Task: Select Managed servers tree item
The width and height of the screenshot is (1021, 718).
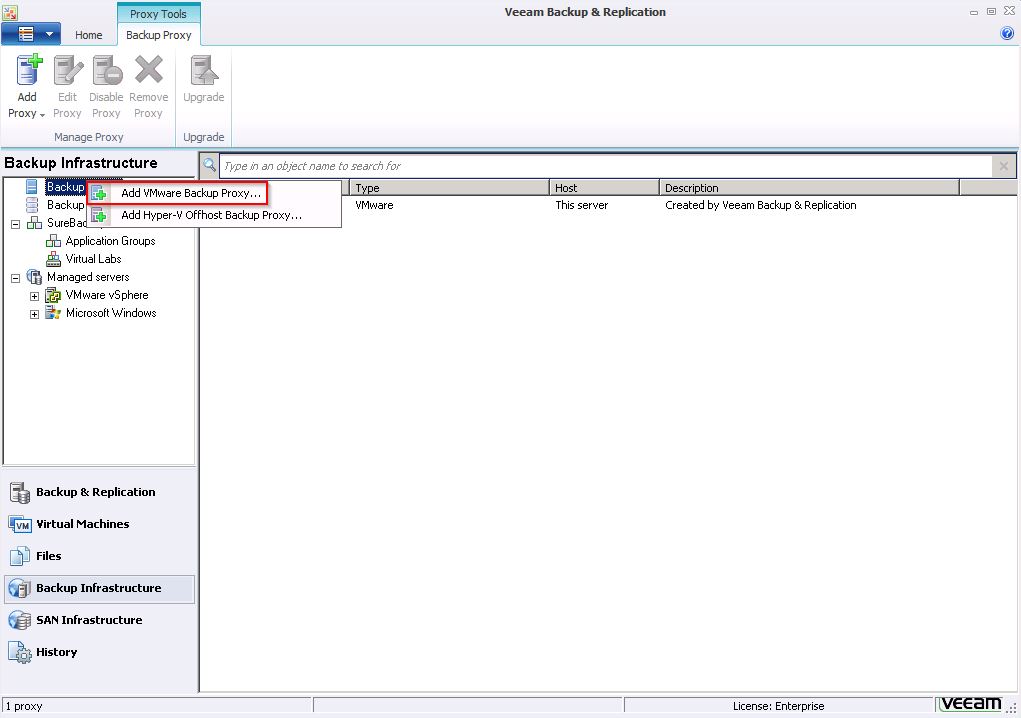Action: (x=88, y=277)
